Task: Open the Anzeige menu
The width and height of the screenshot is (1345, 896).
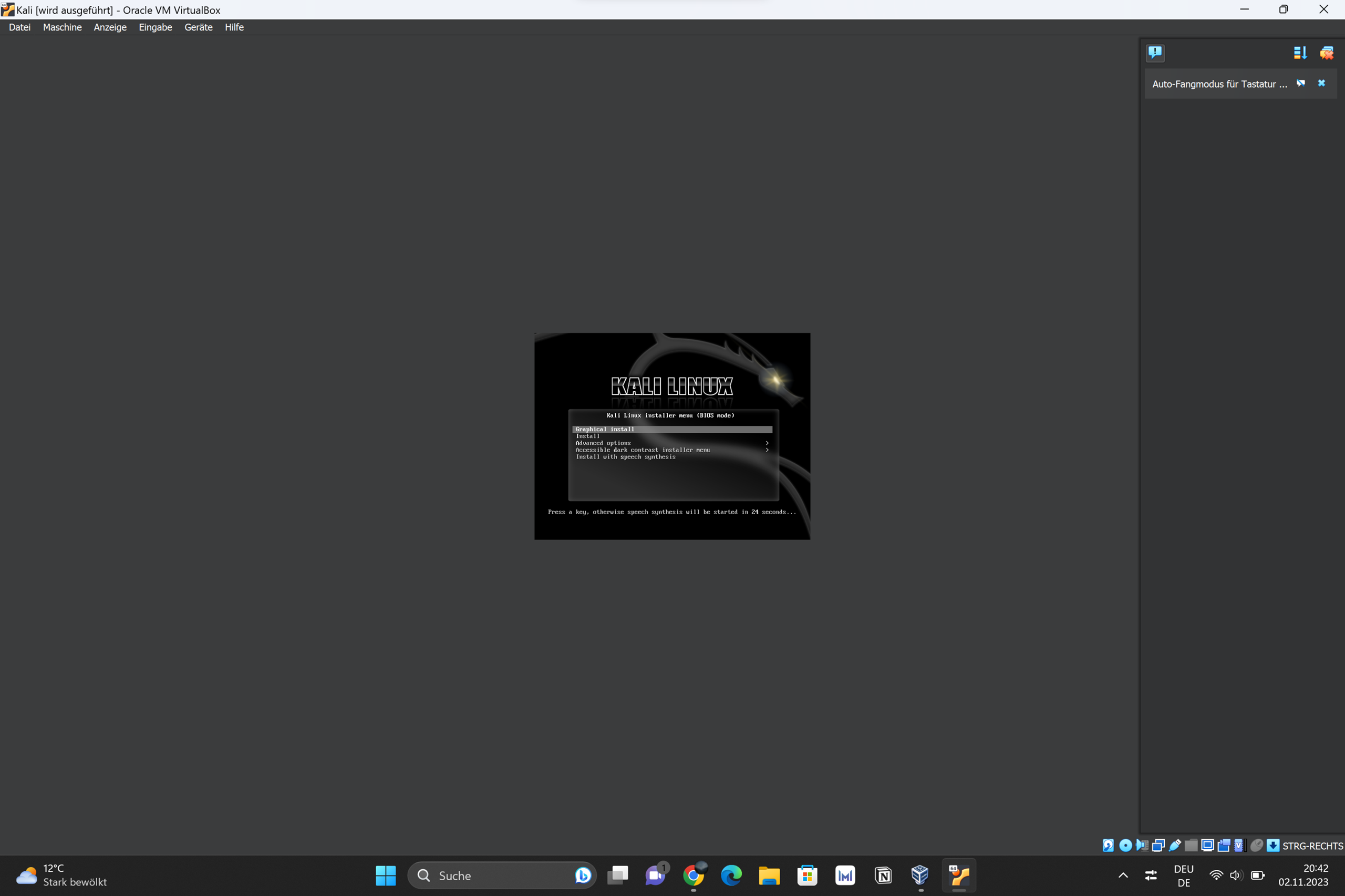Action: click(110, 27)
